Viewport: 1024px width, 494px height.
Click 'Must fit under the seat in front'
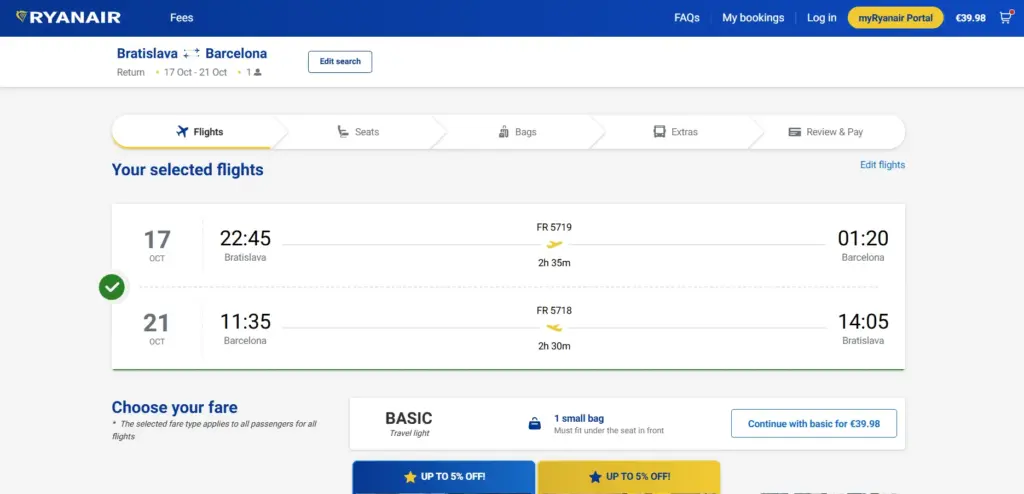609,431
